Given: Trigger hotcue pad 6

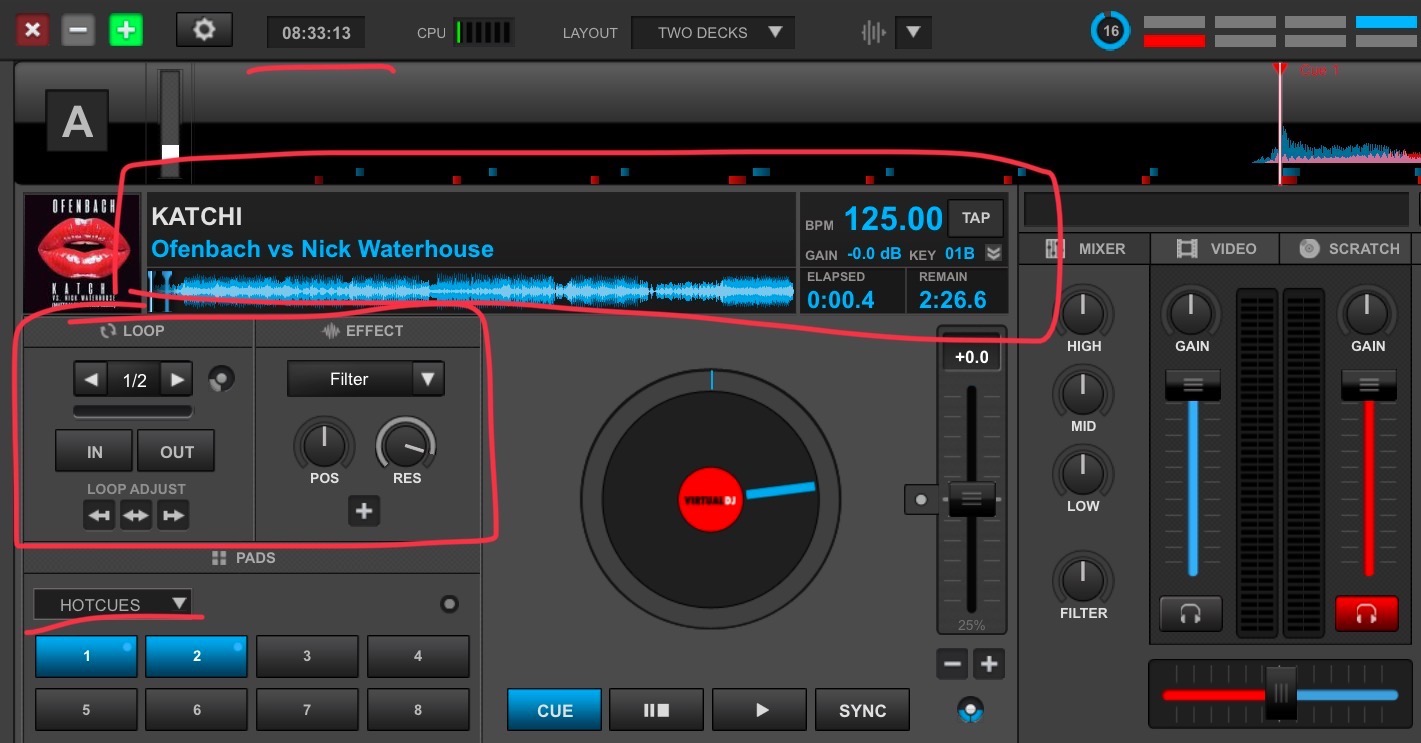Looking at the screenshot, I should pyautogui.click(x=196, y=709).
